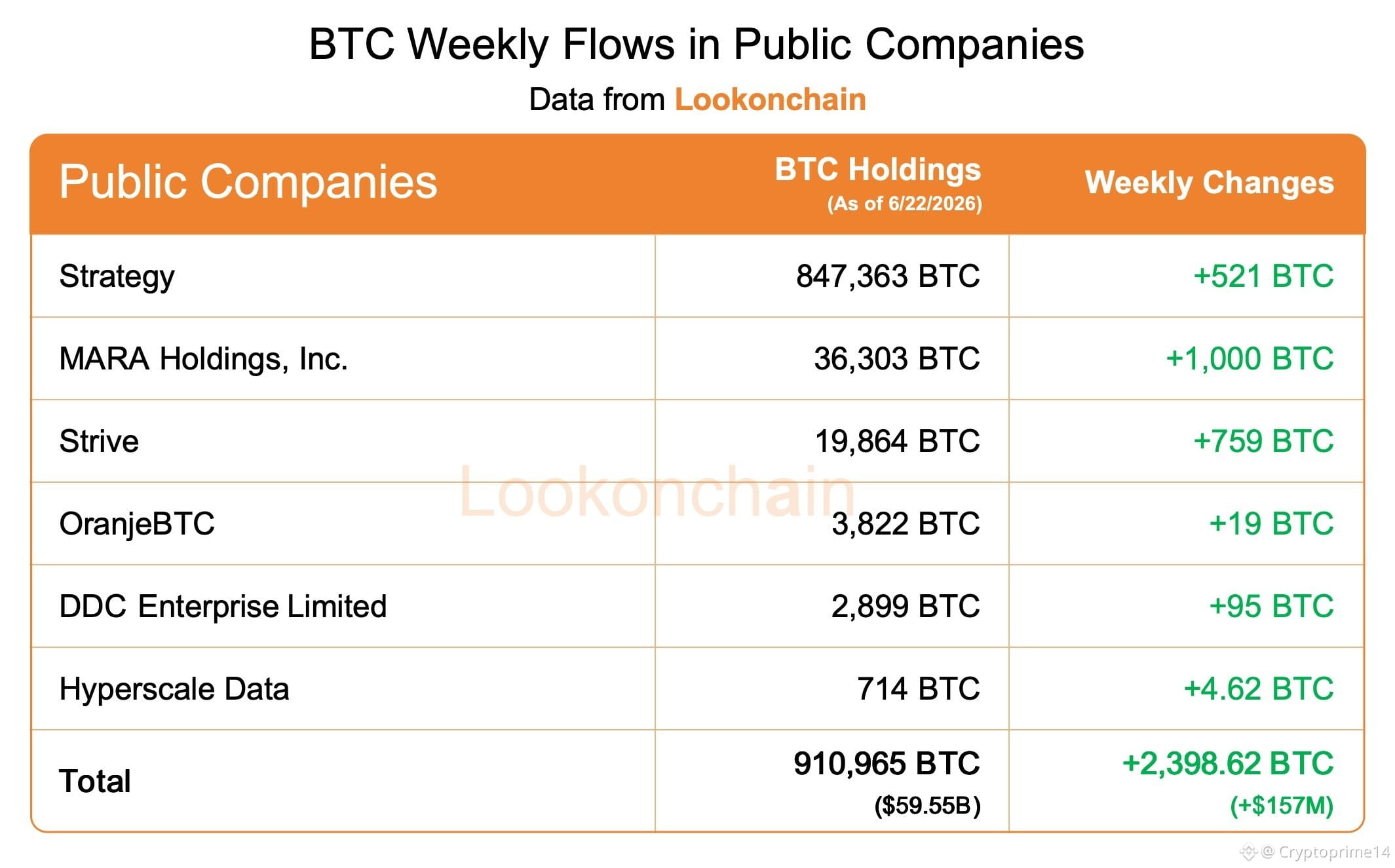The width and height of the screenshot is (1395, 868).
Task: Click the +2,398.62 BTC total change
Action: pos(1228,764)
